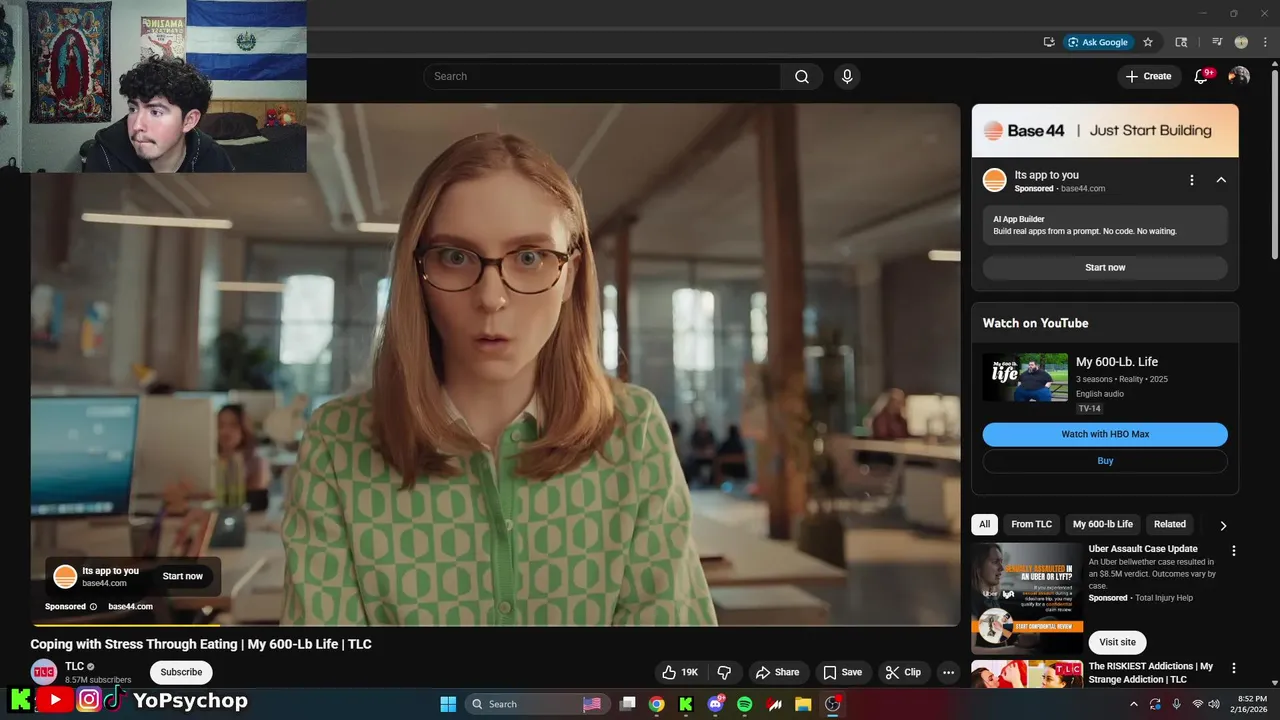Click the video ad progress bar

[x=495, y=625]
